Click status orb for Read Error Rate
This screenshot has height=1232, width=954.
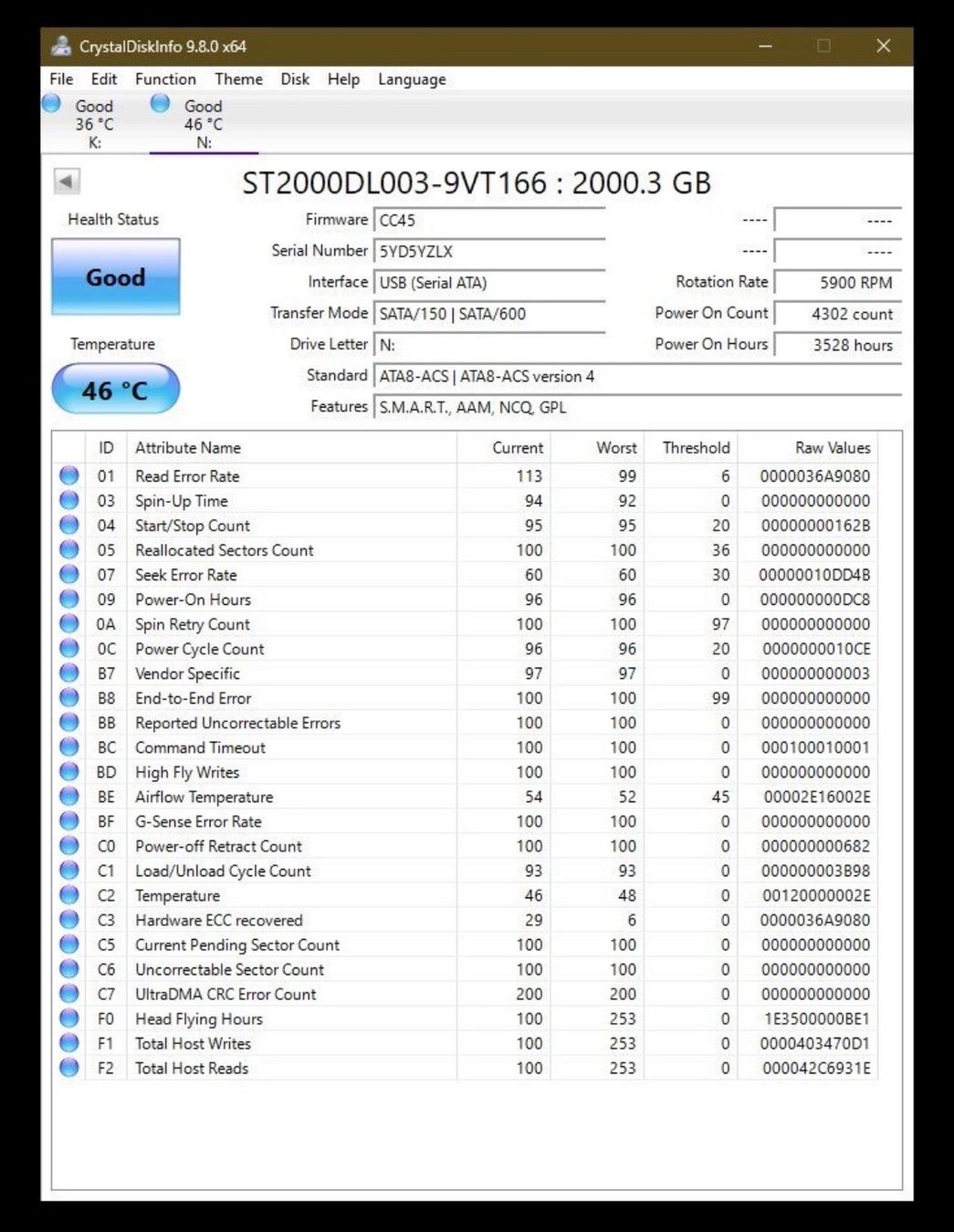[x=69, y=475]
